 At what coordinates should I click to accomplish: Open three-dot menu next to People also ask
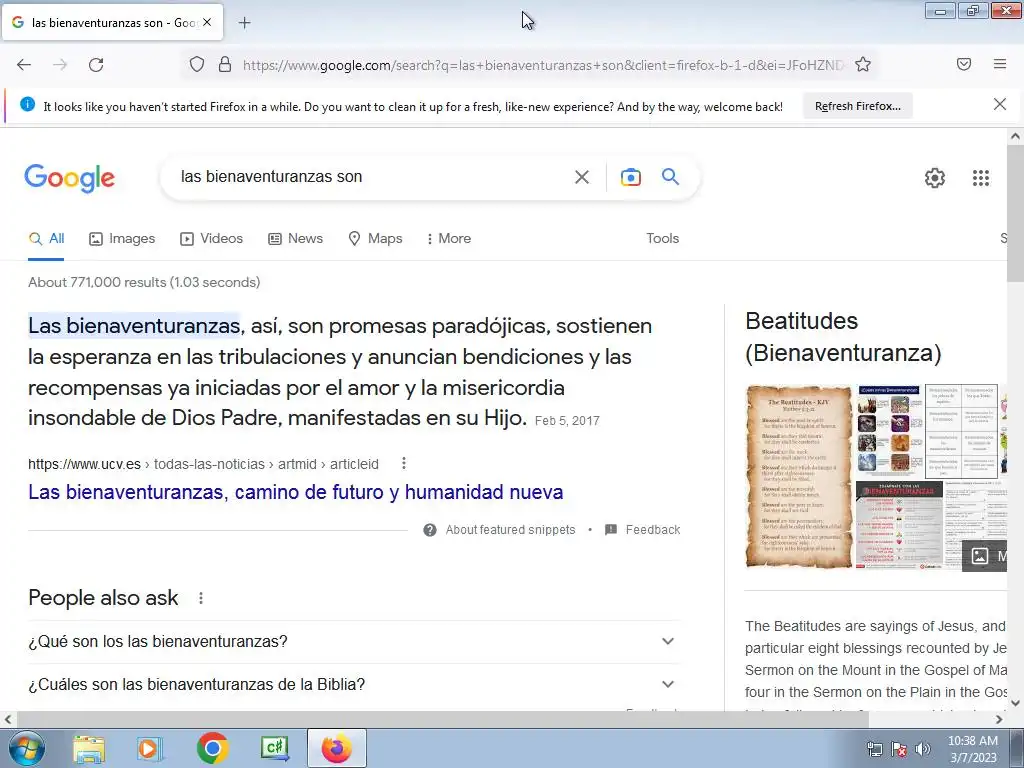click(x=201, y=598)
